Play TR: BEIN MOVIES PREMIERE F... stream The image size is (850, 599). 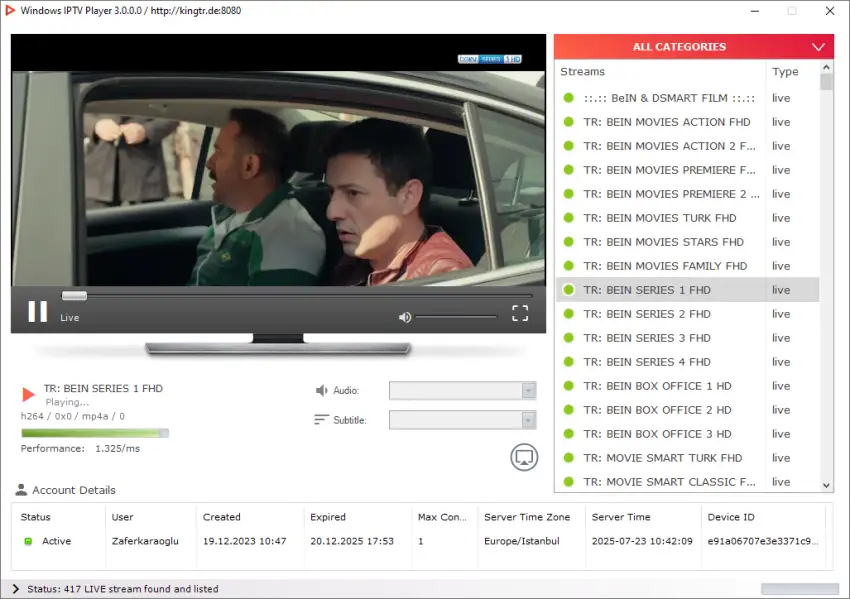[687, 170]
